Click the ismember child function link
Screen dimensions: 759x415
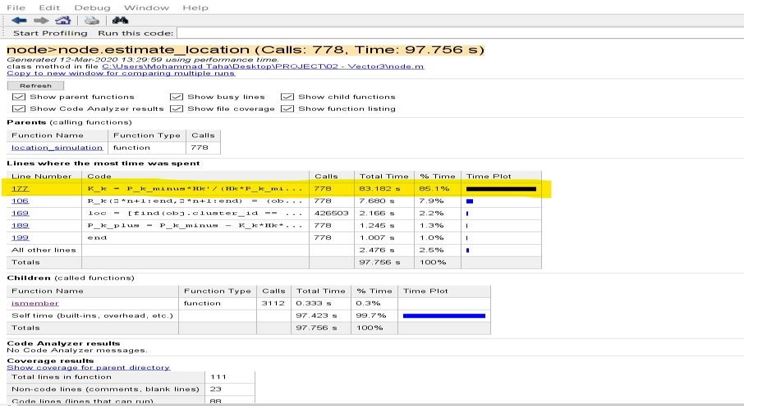pos(31,302)
